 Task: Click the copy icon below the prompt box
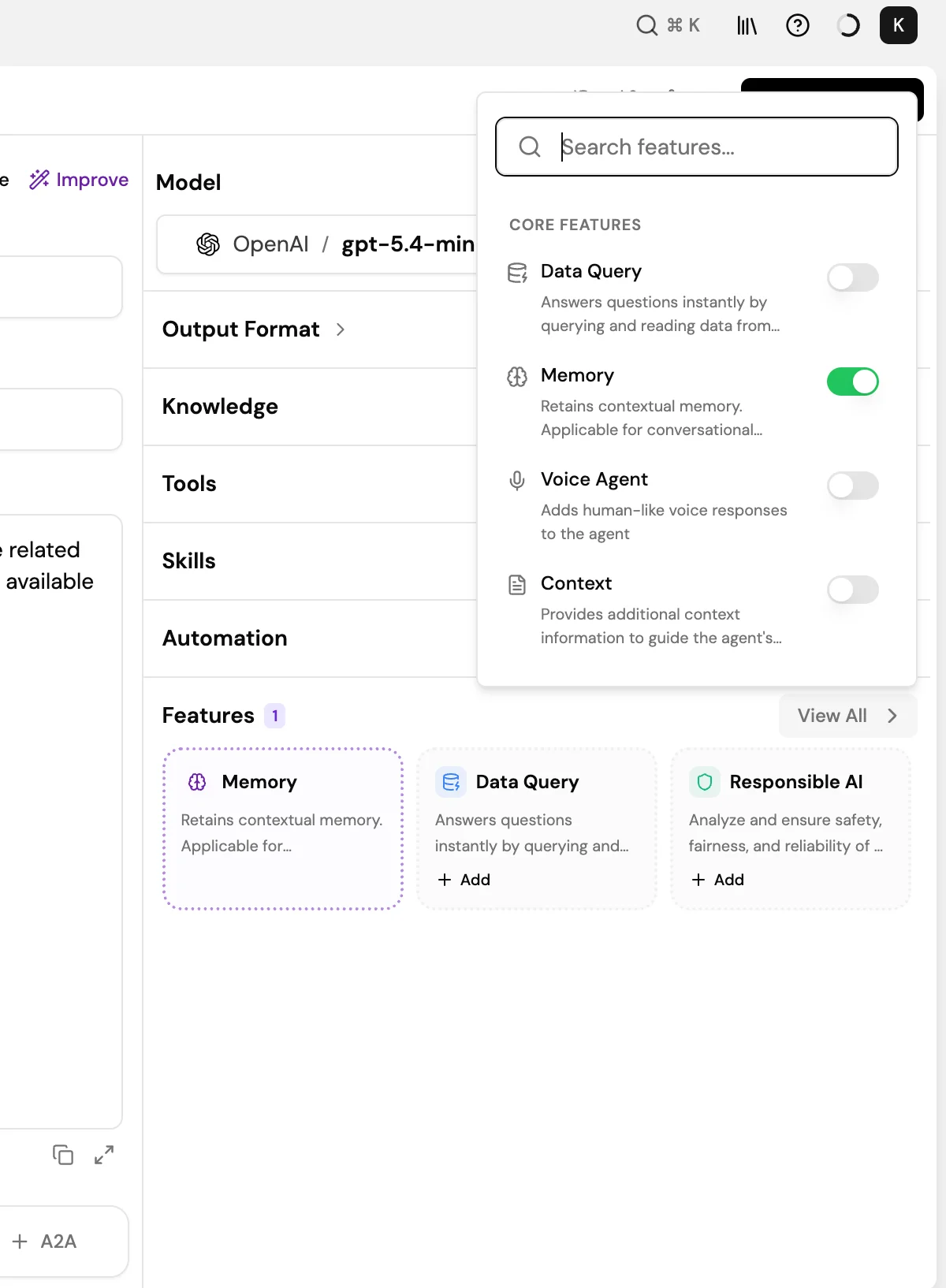tap(63, 1155)
